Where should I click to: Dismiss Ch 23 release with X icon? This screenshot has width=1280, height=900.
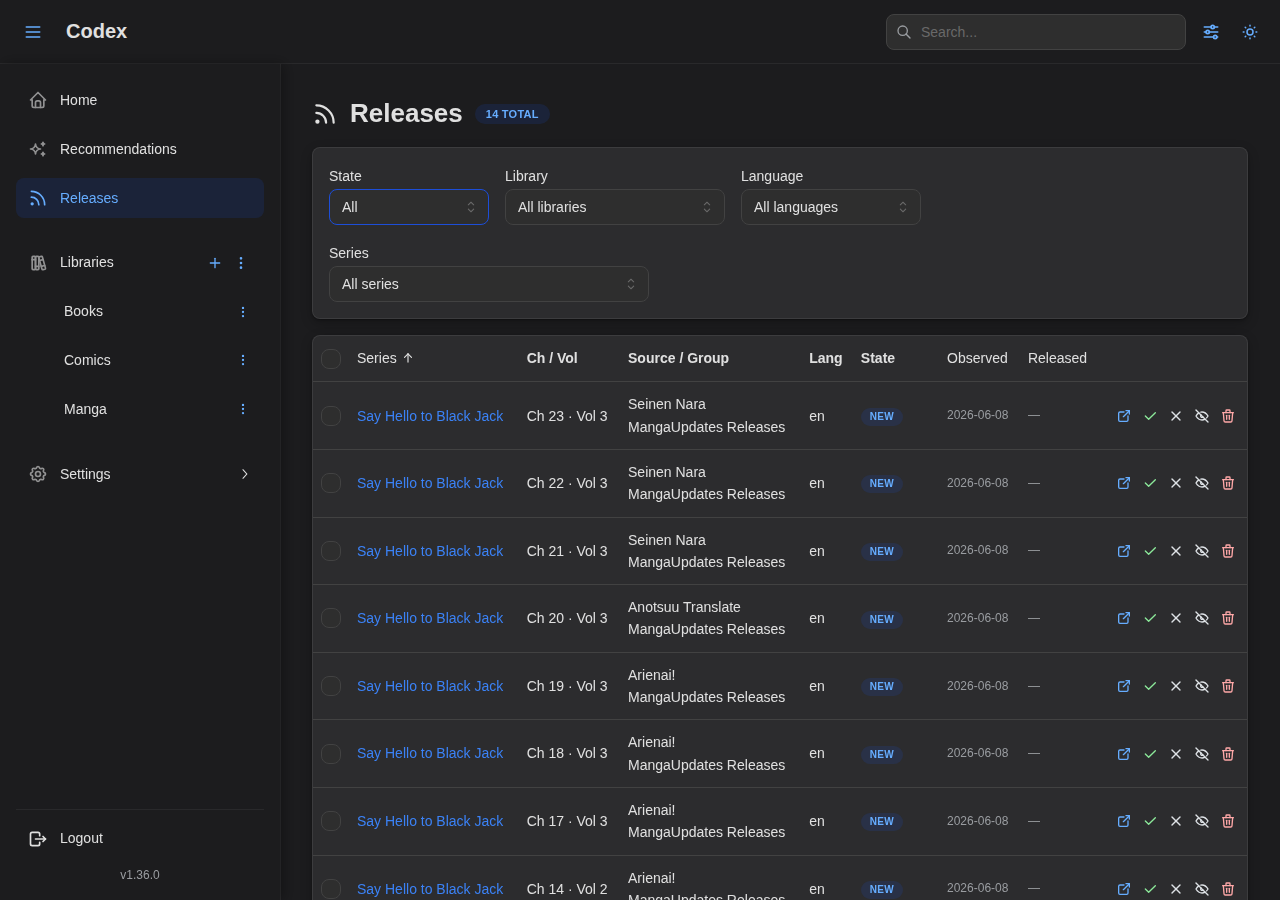1176,416
